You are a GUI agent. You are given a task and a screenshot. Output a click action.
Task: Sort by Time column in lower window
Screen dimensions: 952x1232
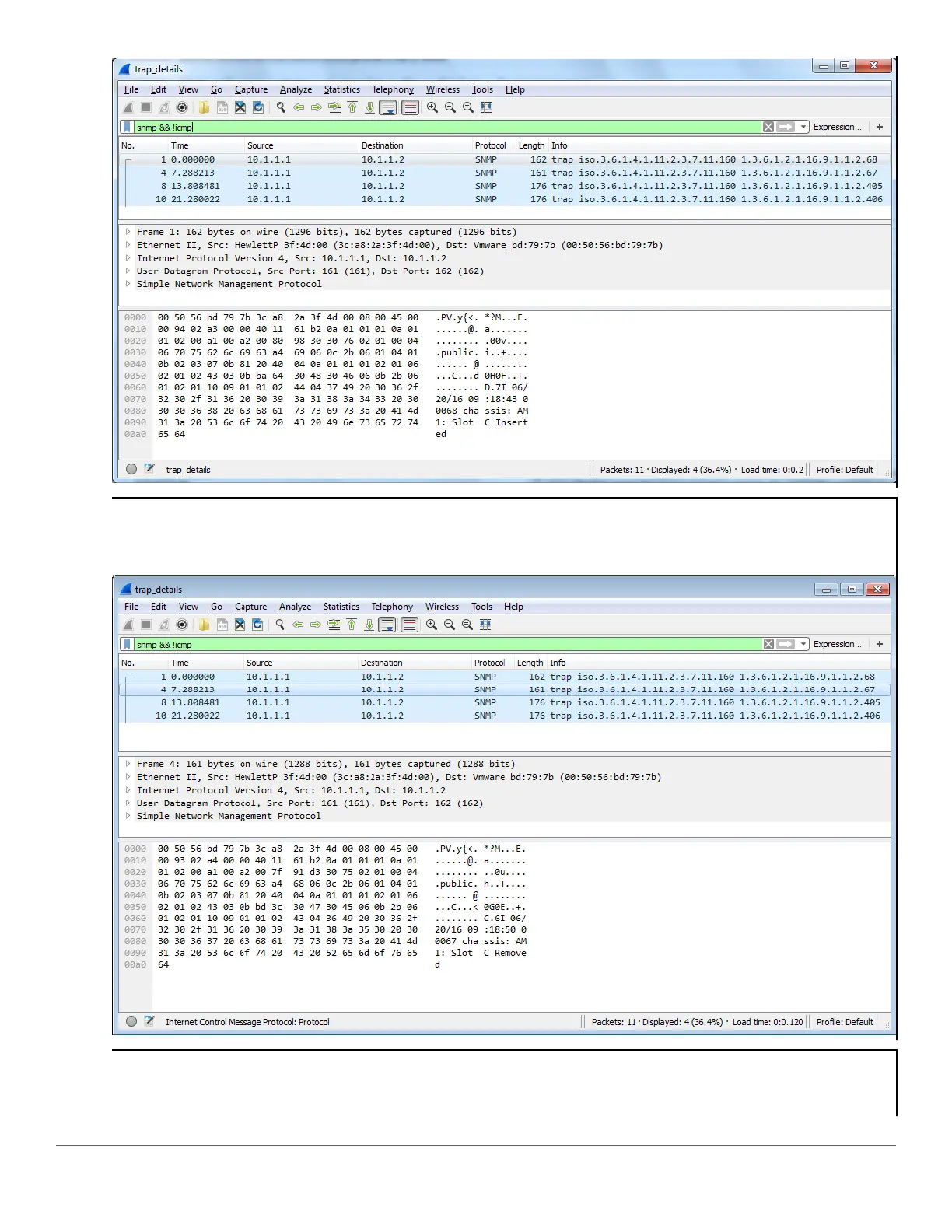pyautogui.click(x=180, y=663)
